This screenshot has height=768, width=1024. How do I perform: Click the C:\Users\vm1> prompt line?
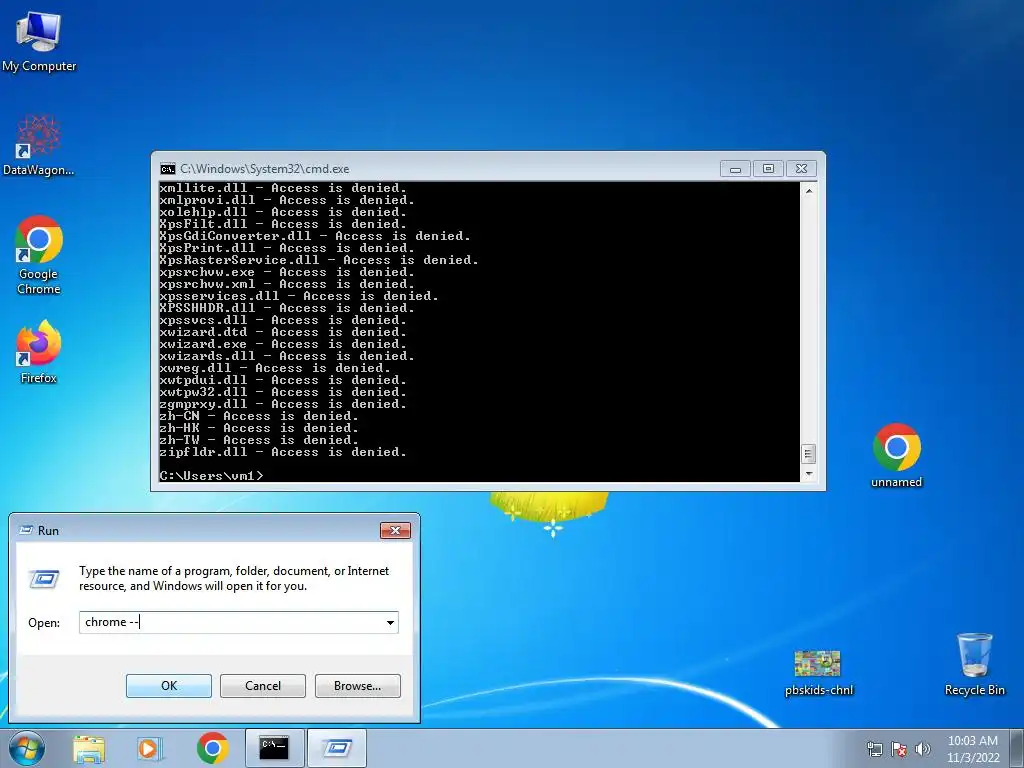coord(212,475)
